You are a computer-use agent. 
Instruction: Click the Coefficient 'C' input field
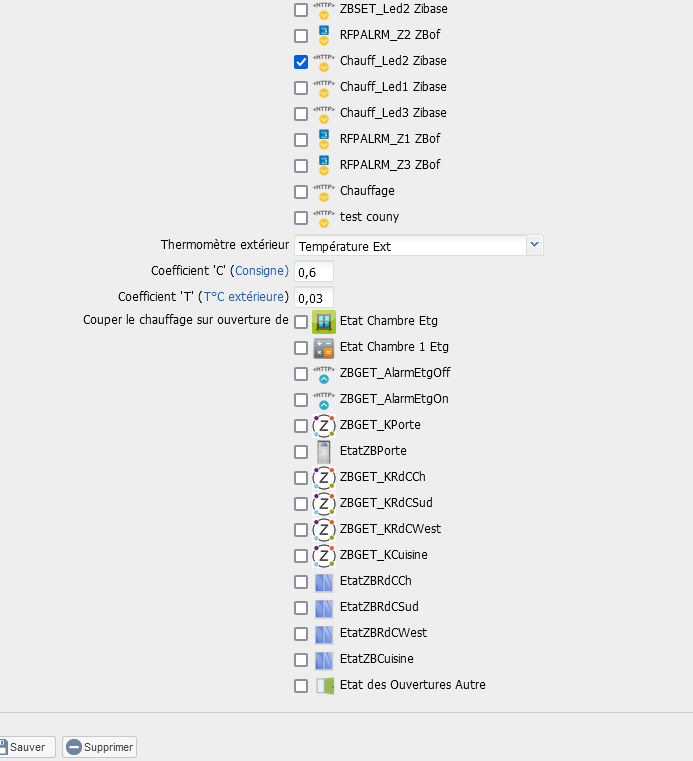click(313, 272)
